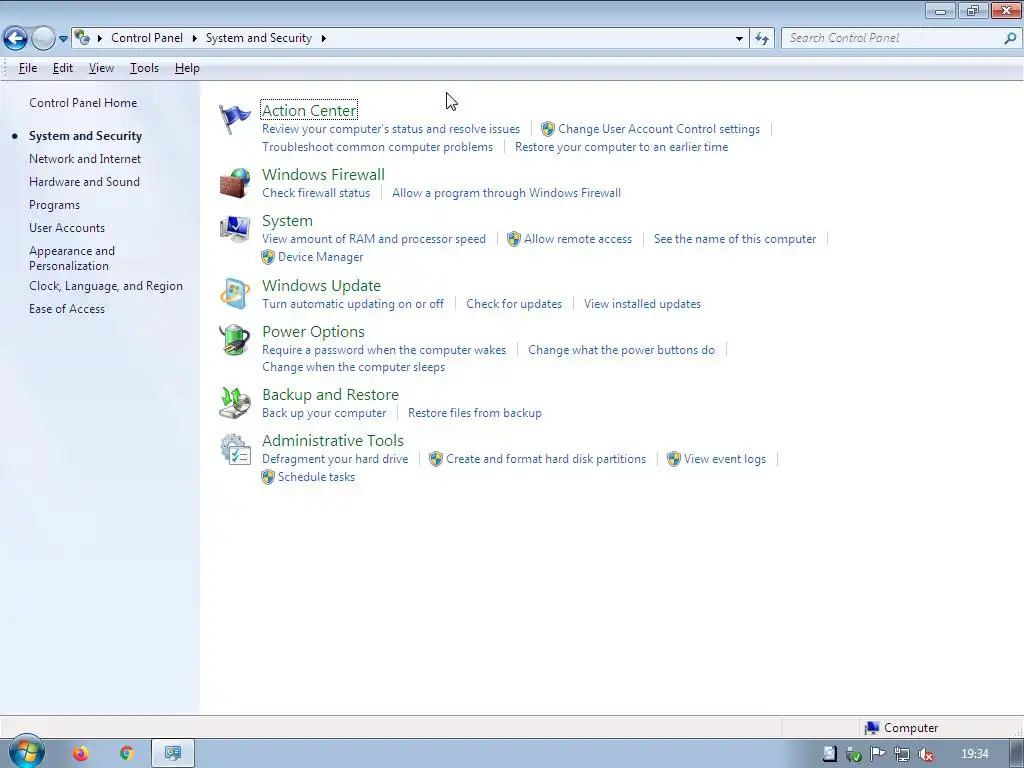Screen dimensions: 1024x768
Task: Open Appearance and Personalization category
Action: [x=72, y=258]
